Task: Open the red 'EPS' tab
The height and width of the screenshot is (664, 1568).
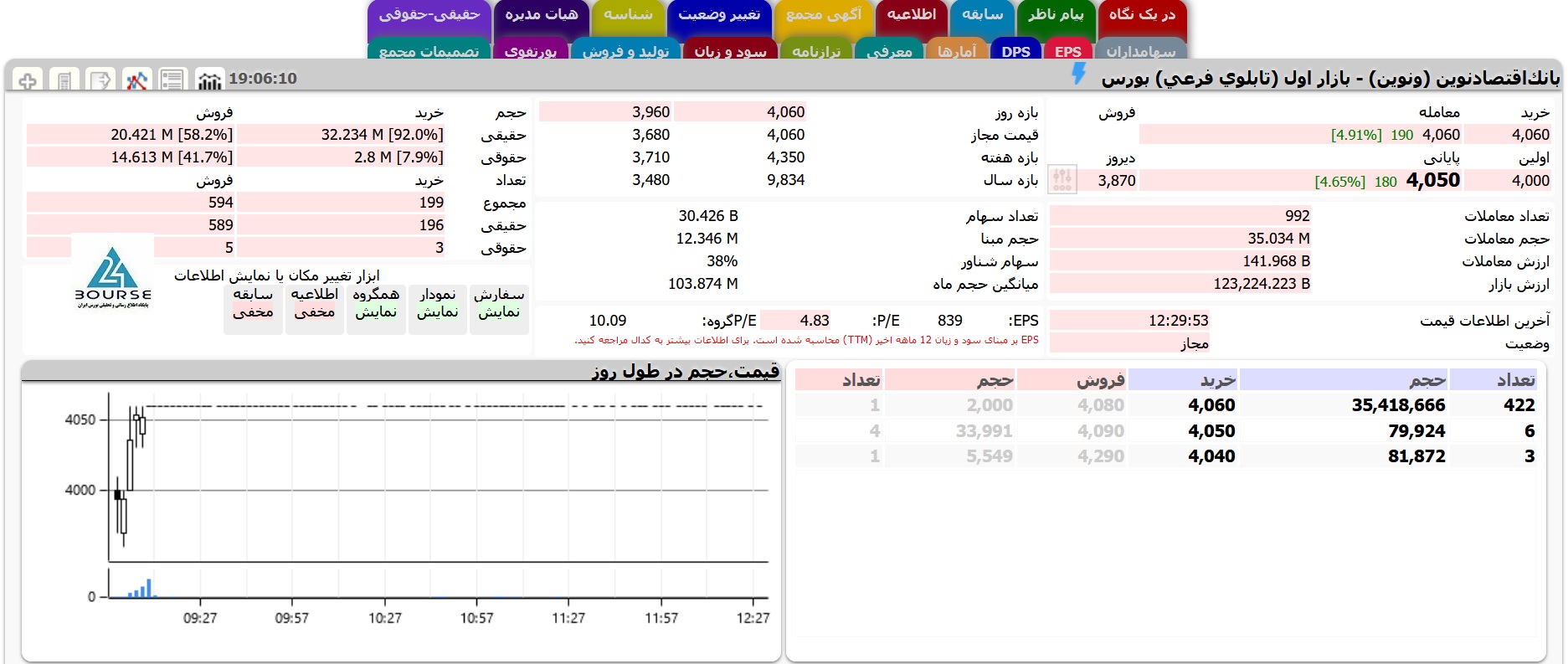Action: (x=1068, y=50)
